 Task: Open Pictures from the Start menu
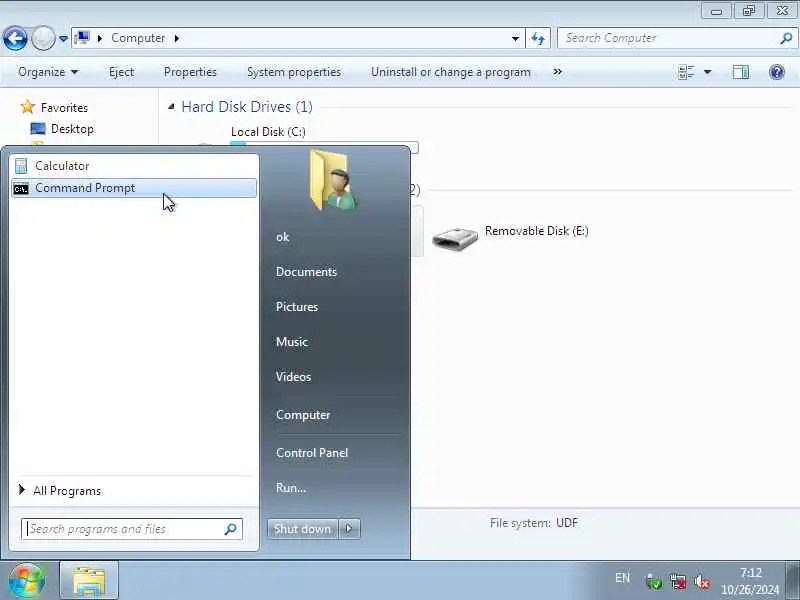[297, 307]
